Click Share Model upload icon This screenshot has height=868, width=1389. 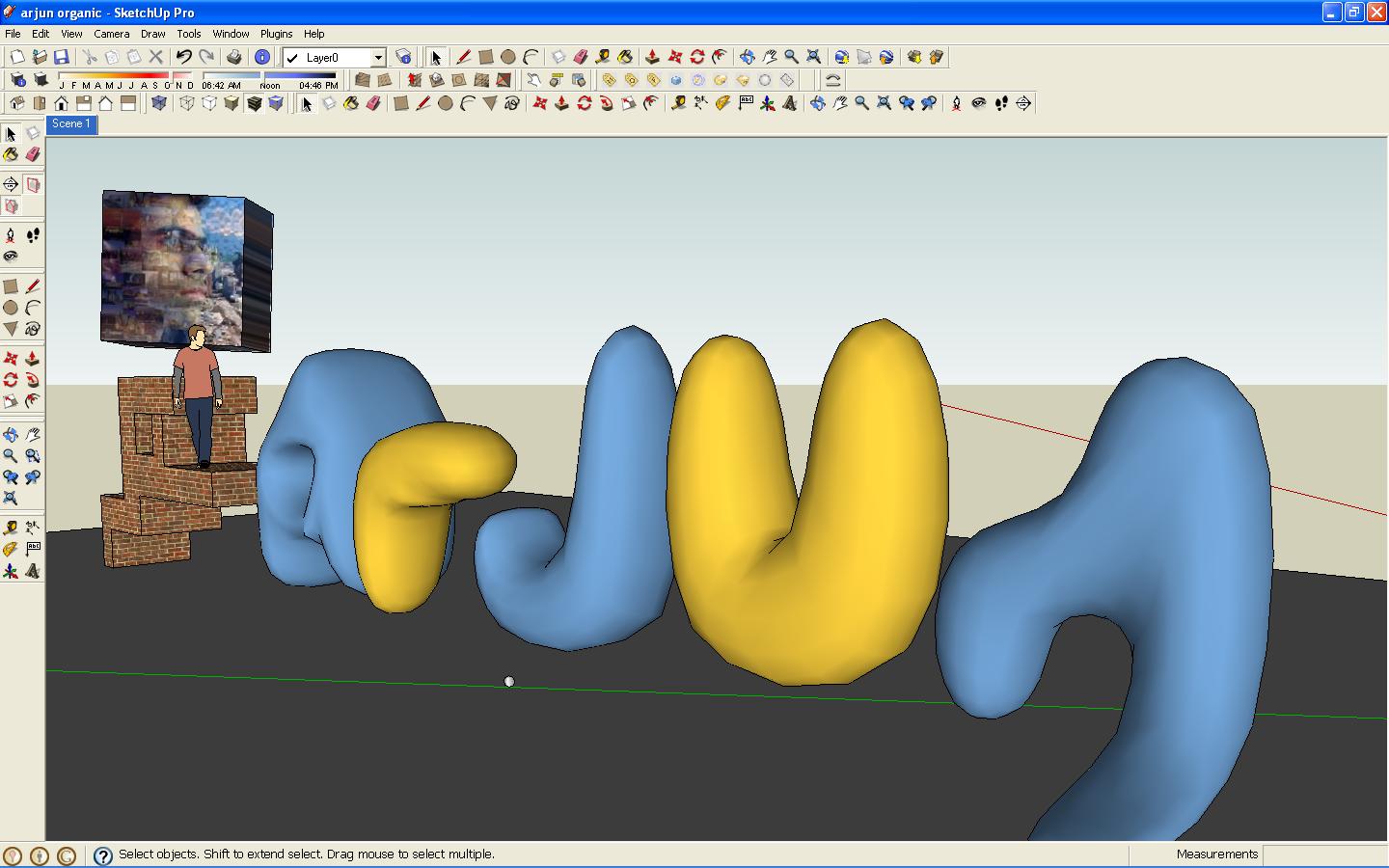(937, 57)
